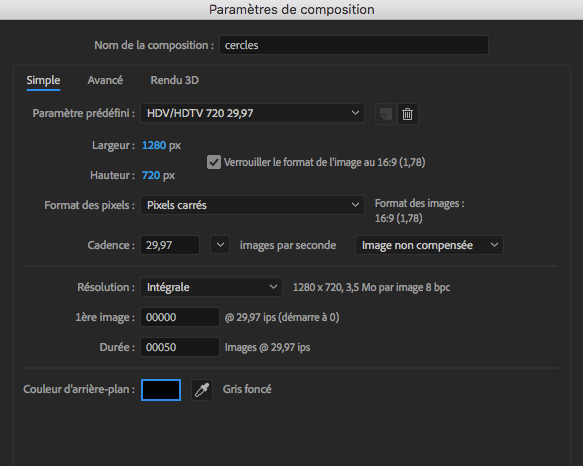Open the Paramètre prédéfini dropdown
Viewport: 583px width, 466px height.
click(252, 113)
